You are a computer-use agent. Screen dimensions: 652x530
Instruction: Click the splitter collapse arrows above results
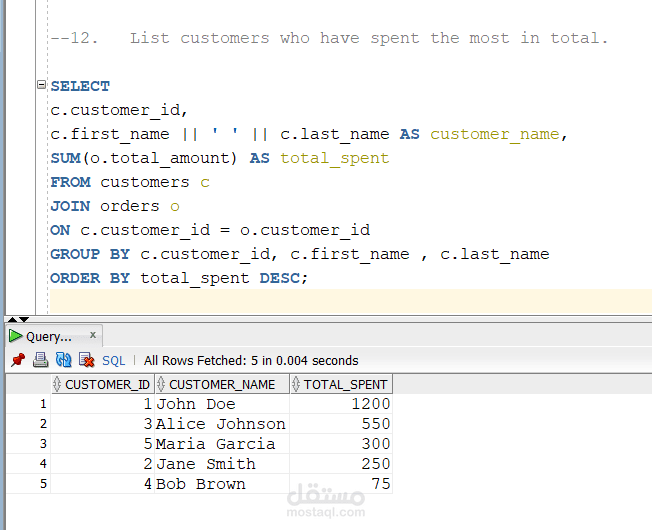[x=14, y=320]
